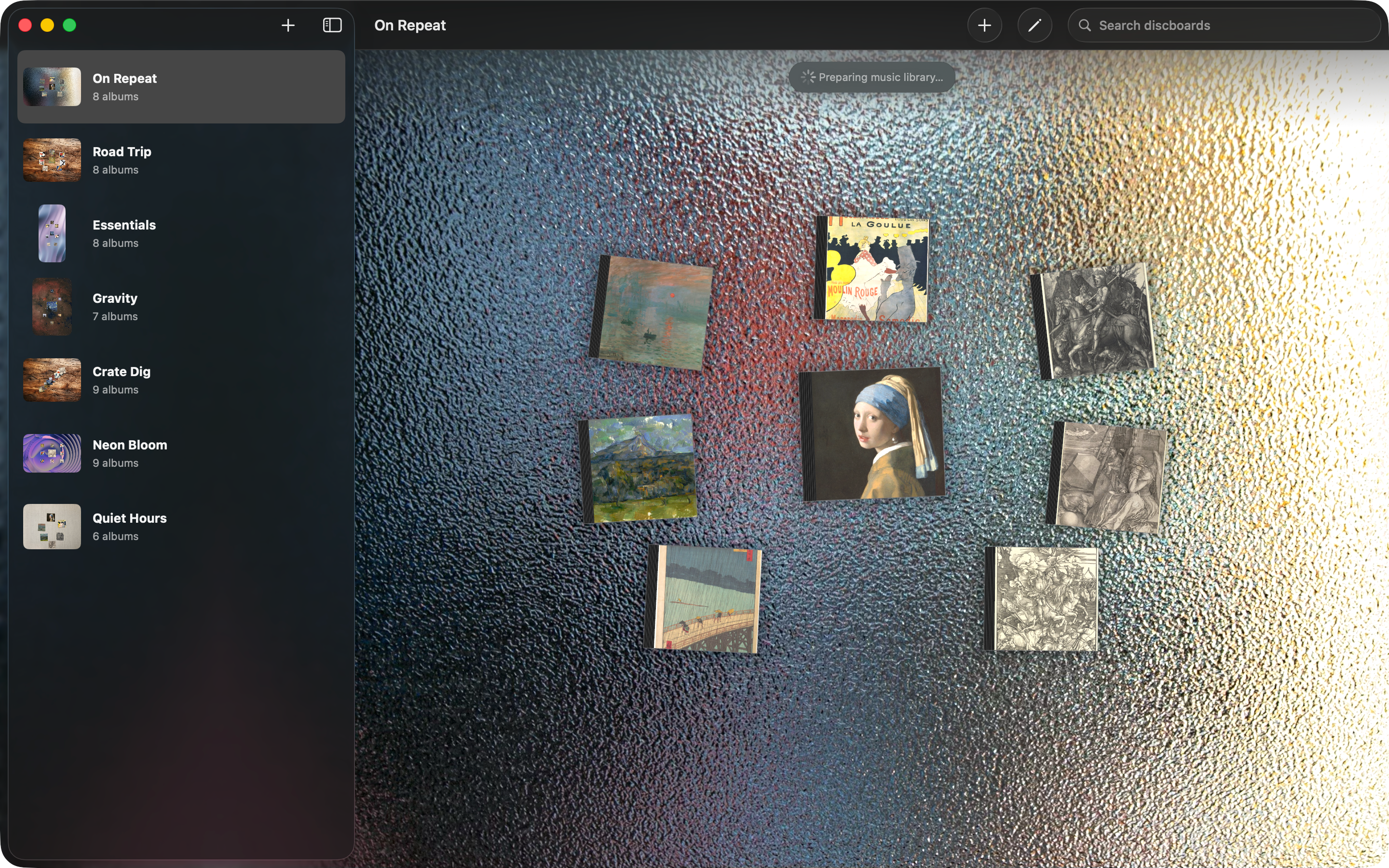Screen dimensions: 1389x868
Task: Click '8 albums' under Road Trip
Action: pos(115,170)
